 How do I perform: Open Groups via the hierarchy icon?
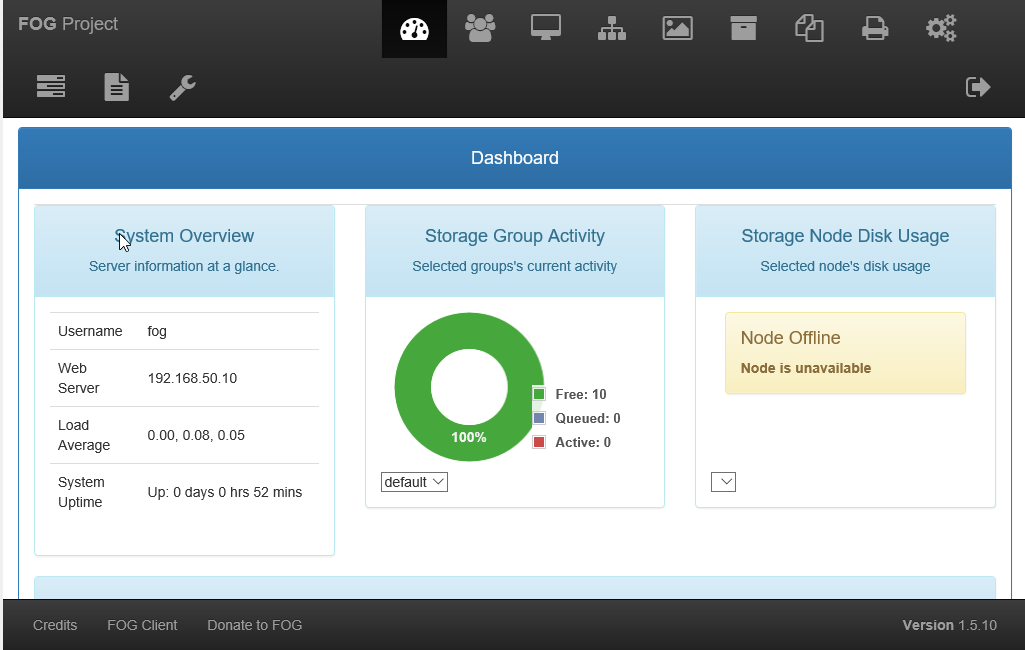pyautogui.click(x=612, y=29)
